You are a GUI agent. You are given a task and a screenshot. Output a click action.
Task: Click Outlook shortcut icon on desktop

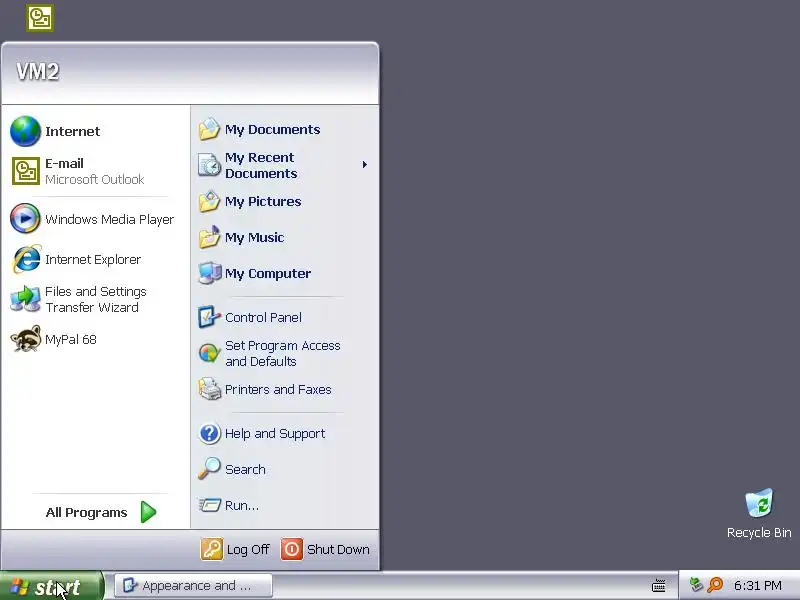point(40,18)
